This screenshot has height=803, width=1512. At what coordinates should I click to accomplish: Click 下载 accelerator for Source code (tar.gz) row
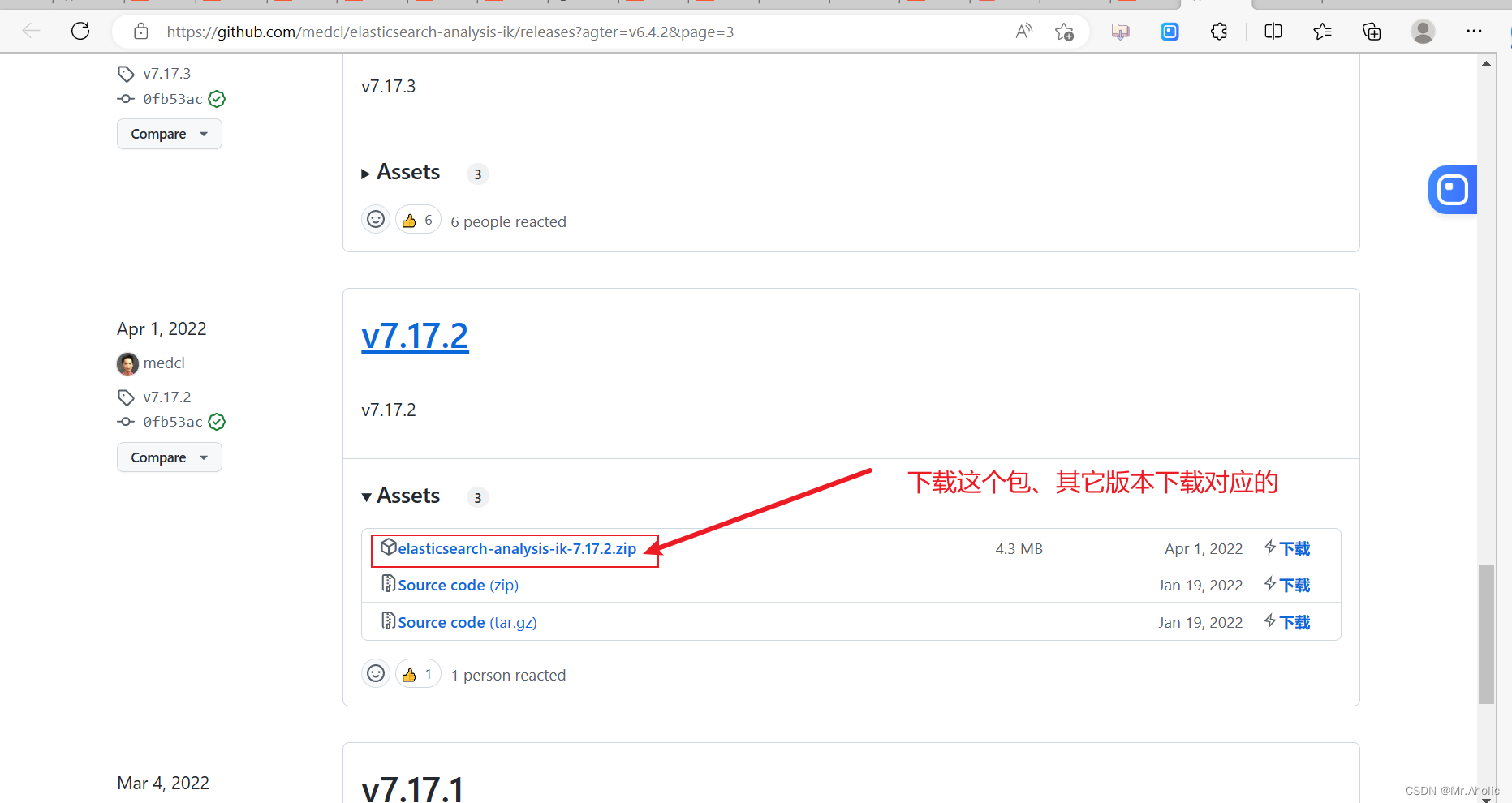point(1287,623)
